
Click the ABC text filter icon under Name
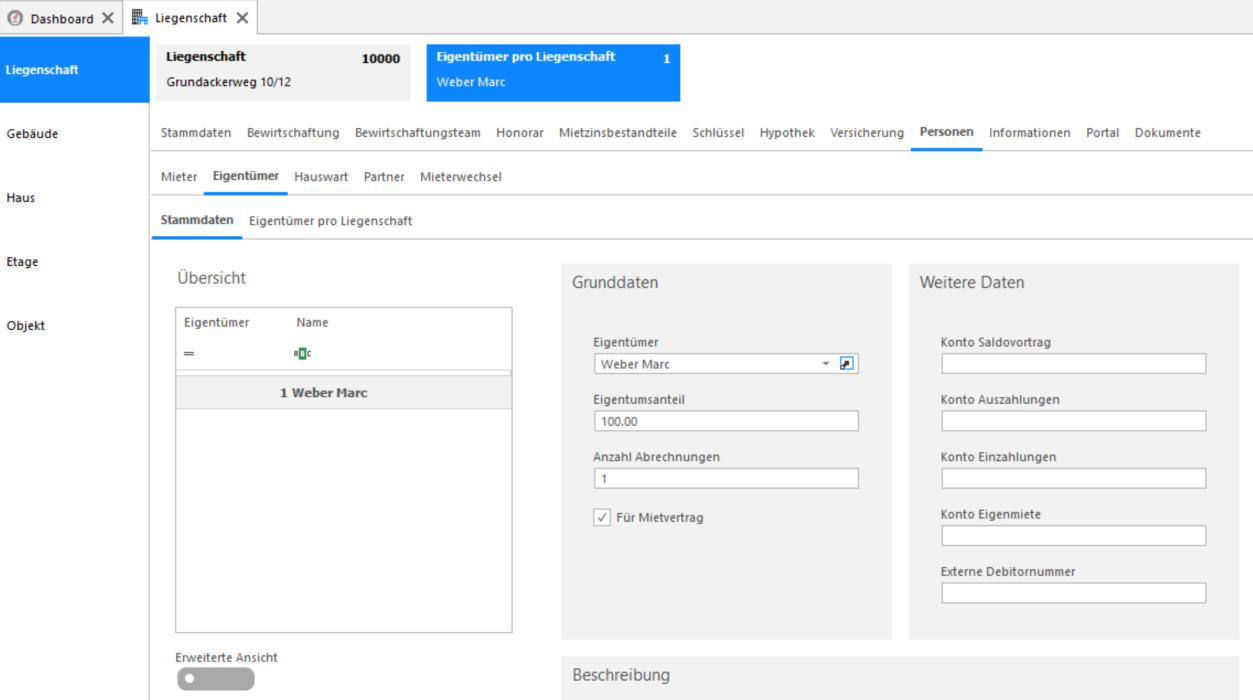point(302,353)
